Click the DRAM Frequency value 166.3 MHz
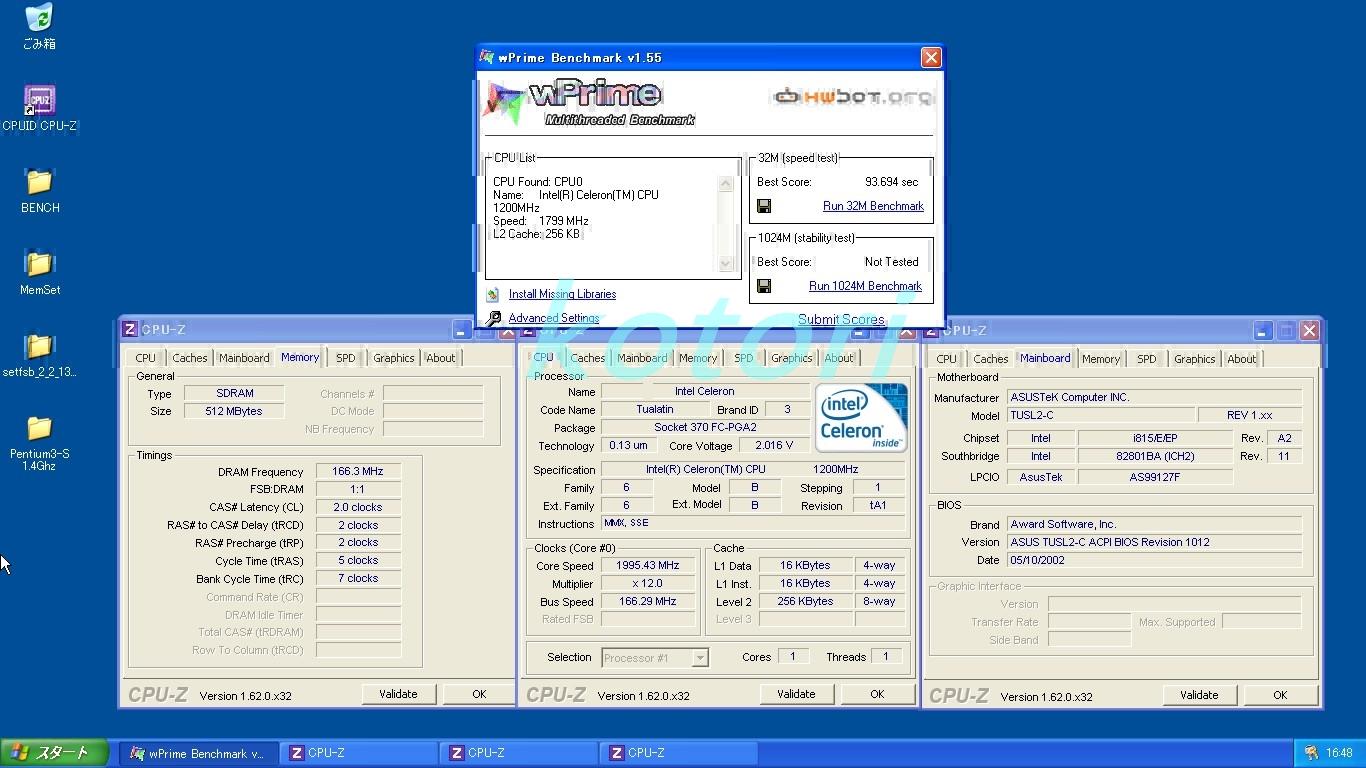The height and width of the screenshot is (768, 1366). (358, 471)
